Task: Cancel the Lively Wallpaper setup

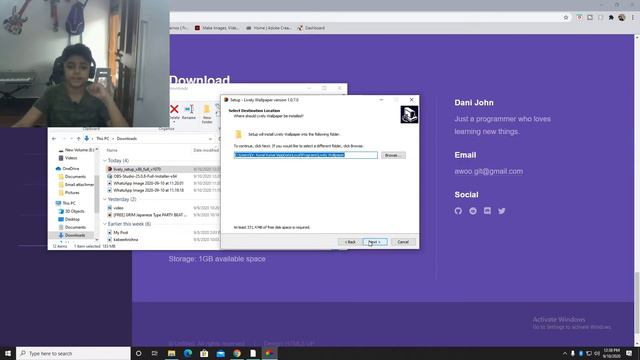Action: click(x=403, y=242)
